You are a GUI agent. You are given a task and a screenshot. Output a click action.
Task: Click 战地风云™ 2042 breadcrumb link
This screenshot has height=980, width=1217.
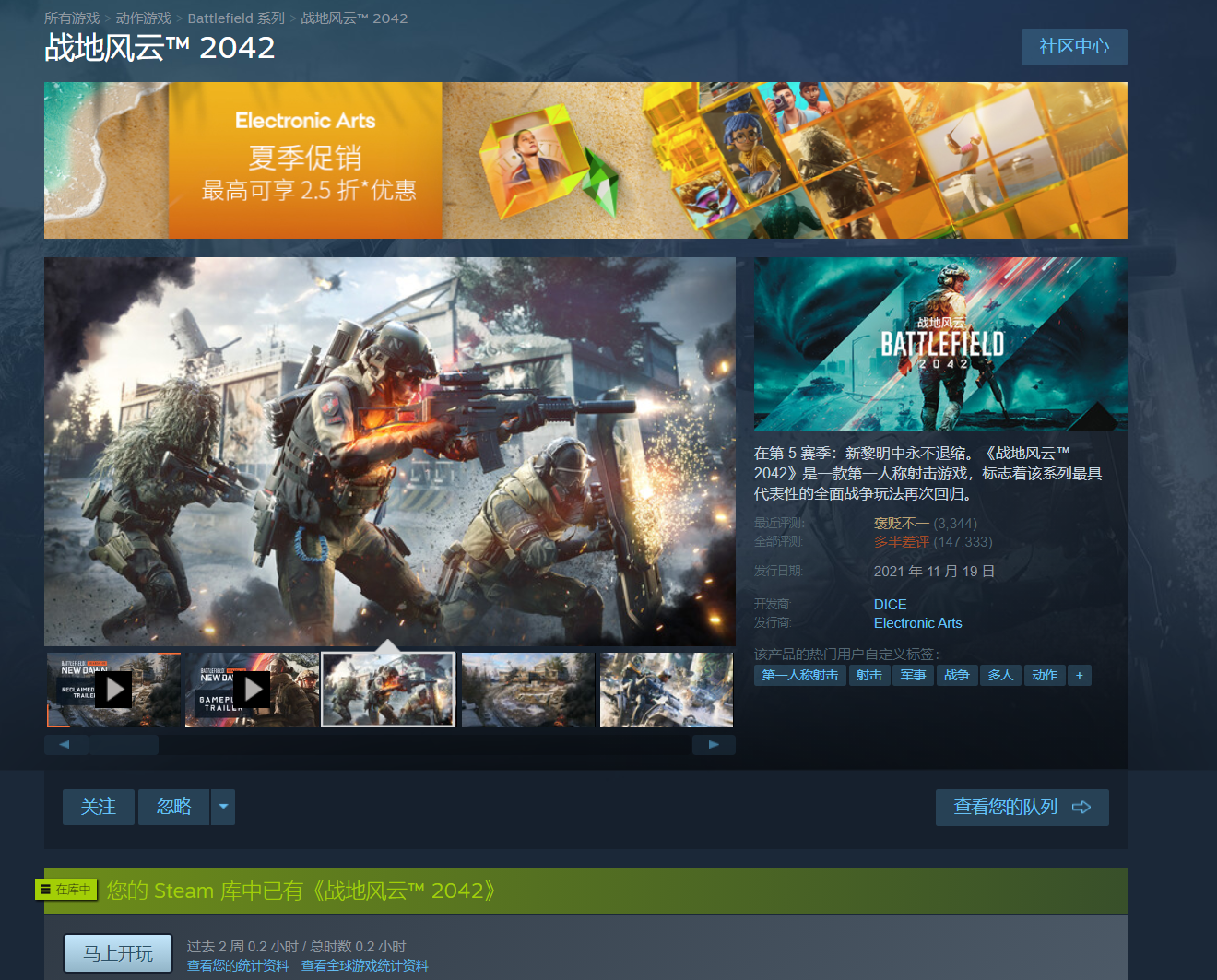[354, 18]
